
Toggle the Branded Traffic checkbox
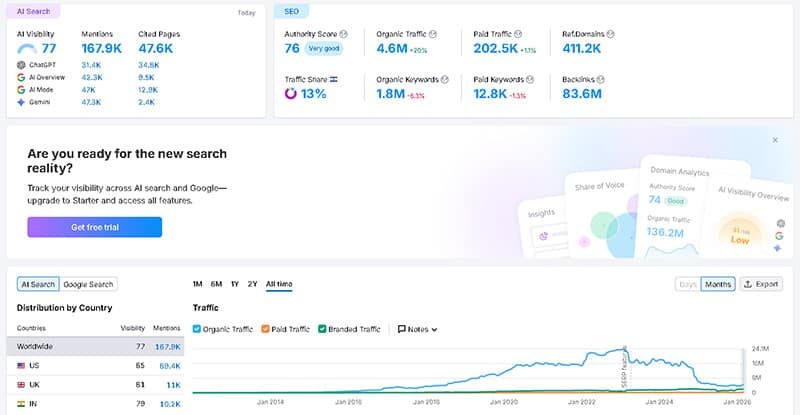322,329
